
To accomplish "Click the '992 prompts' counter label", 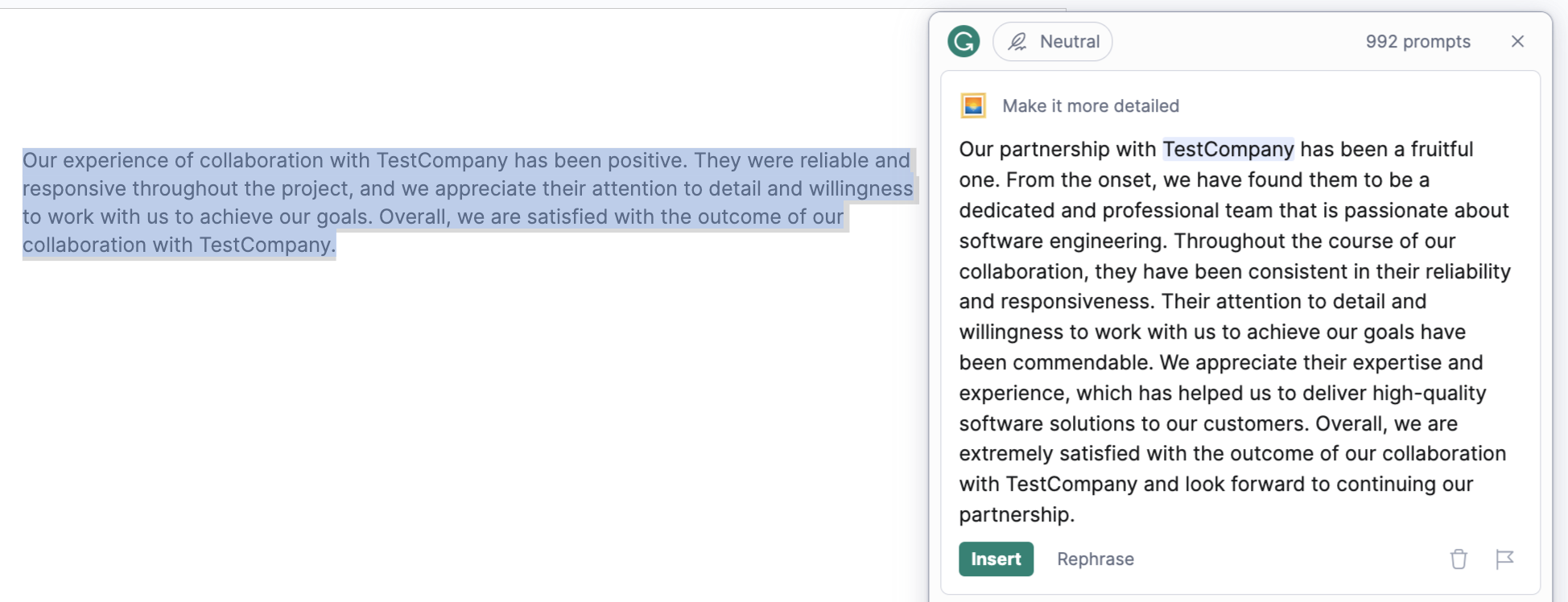I will [x=1419, y=41].
